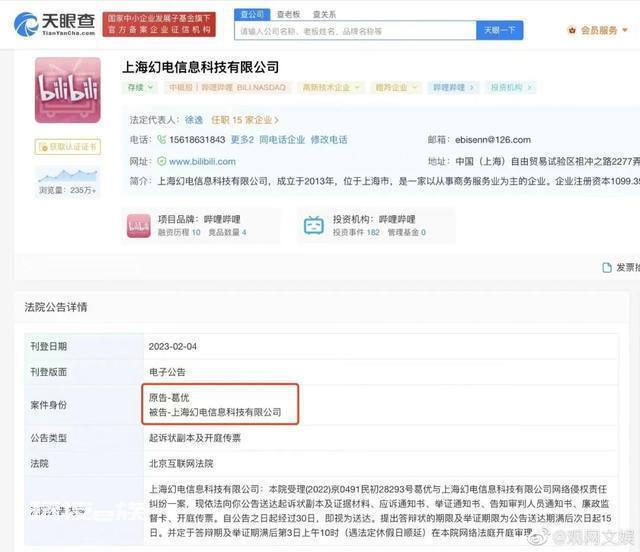The height and width of the screenshot is (552, 640).
Task: Click the bilibili company logo image
Action: pyautogui.click(x=68, y=90)
